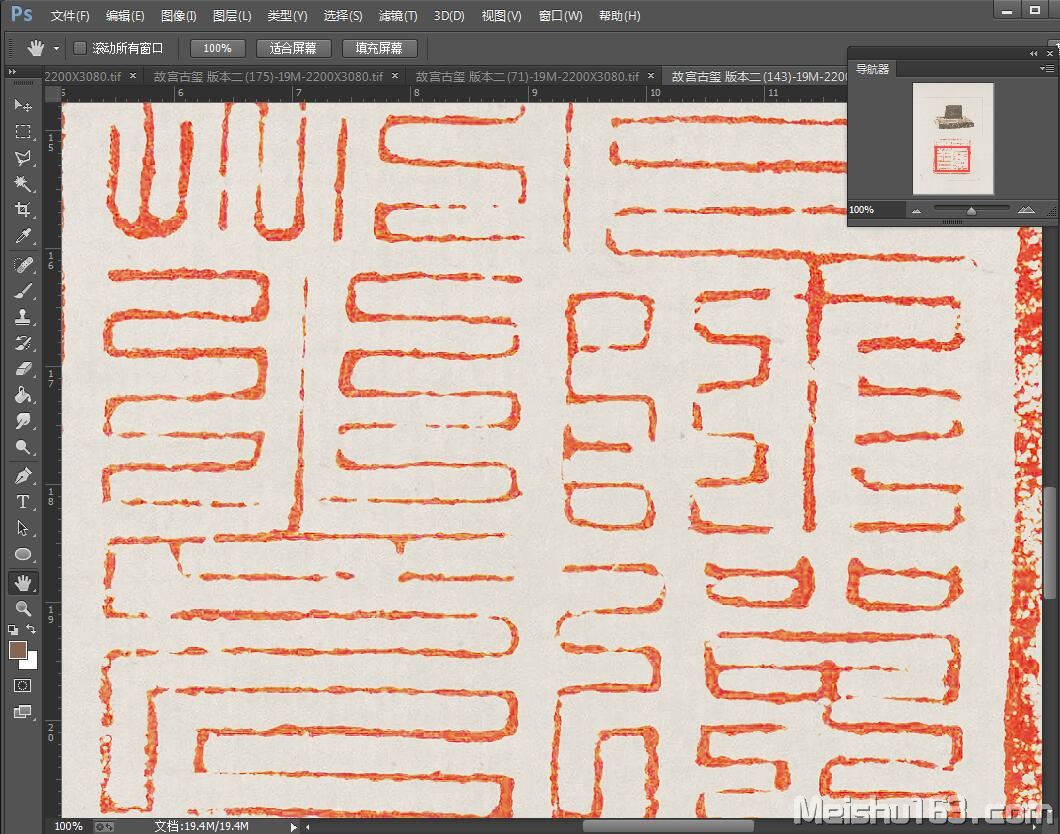
Task: Change the screen mode
Action: tap(22, 712)
